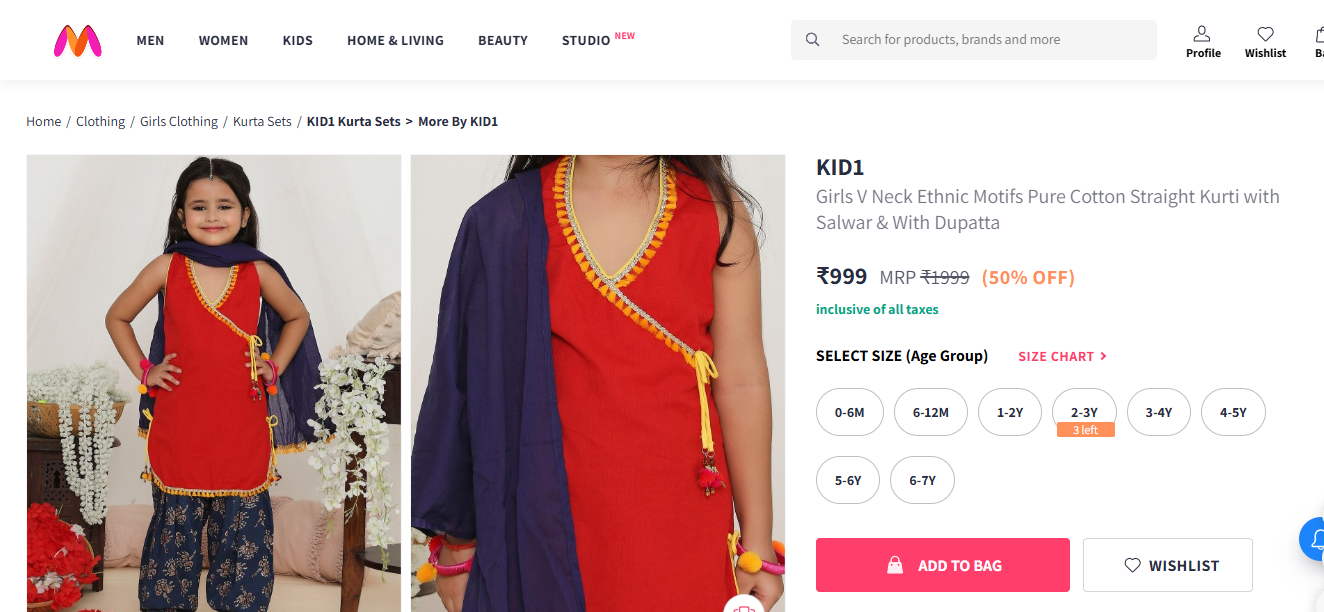Open the Wishlist heart icon in header
Screen dimensions: 1324x612
pyautogui.click(x=1265, y=41)
